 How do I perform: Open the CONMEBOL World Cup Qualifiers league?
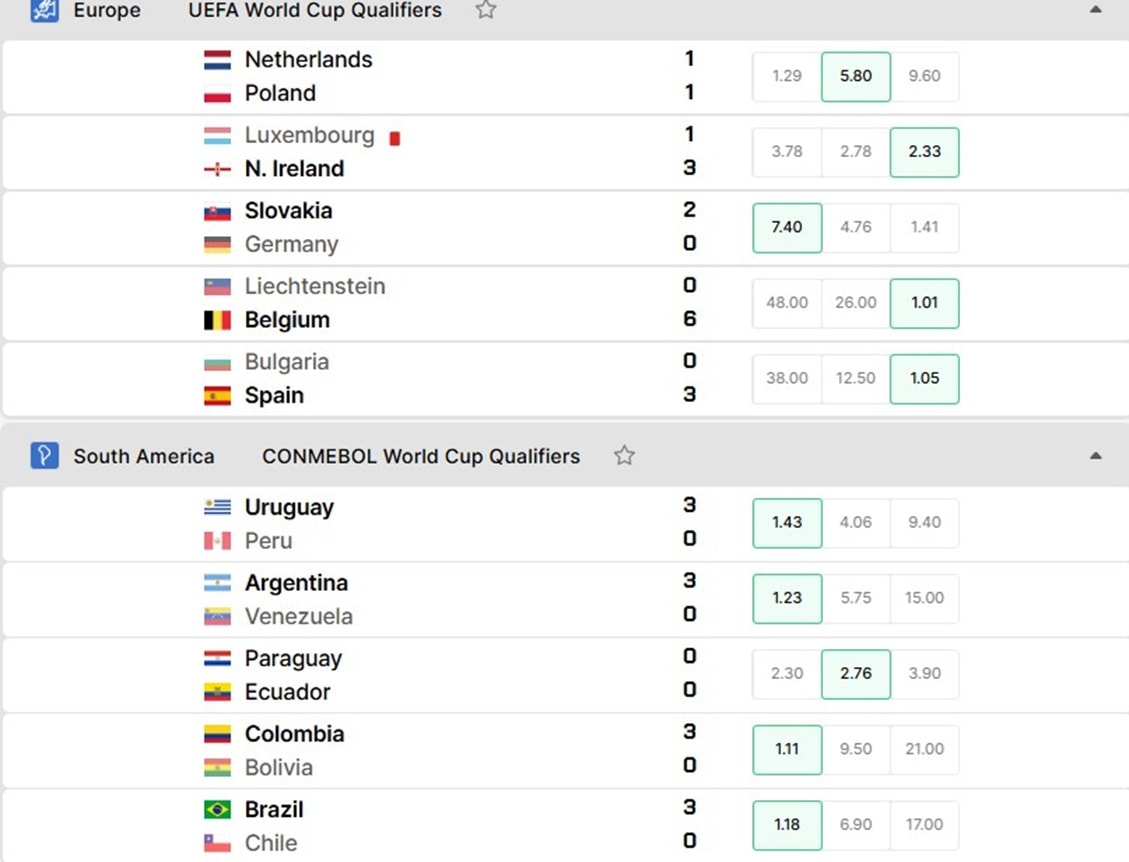tap(420, 456)
